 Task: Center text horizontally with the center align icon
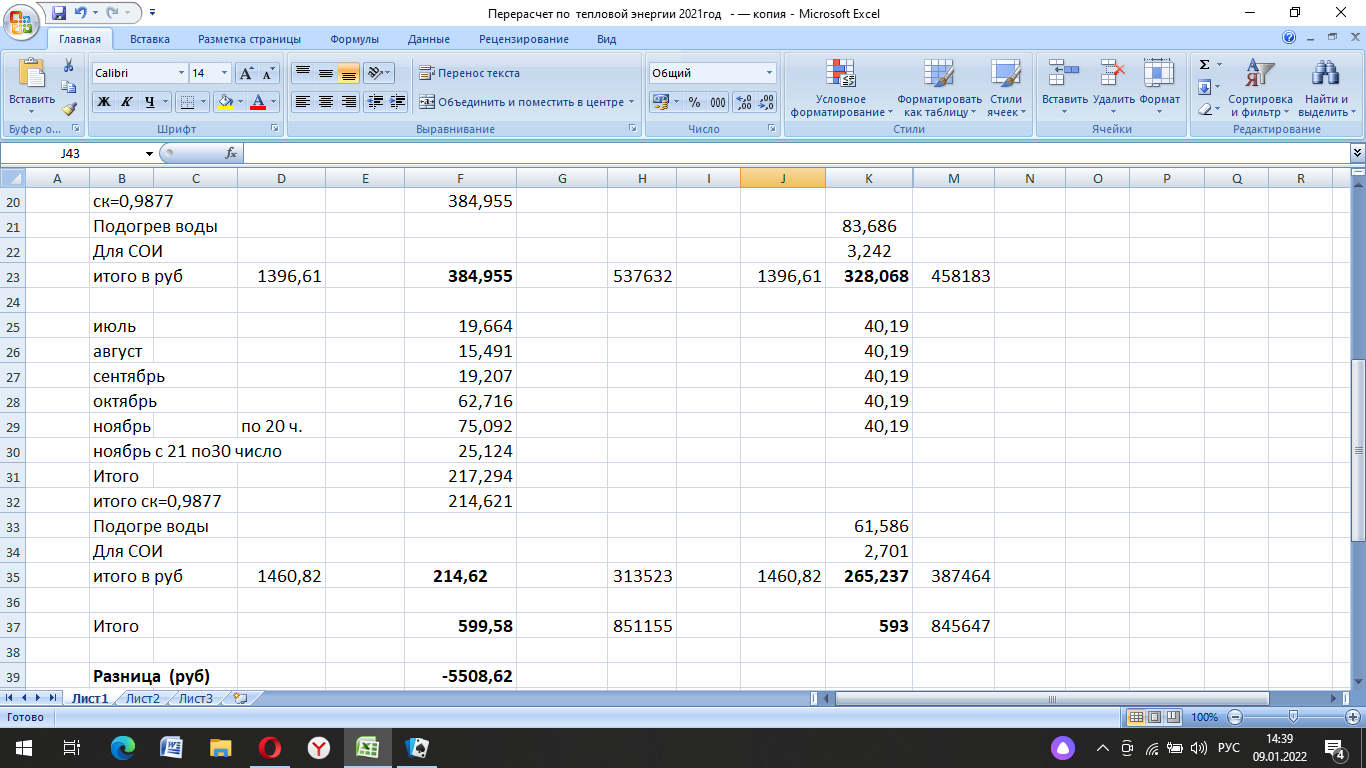[325, 102]
